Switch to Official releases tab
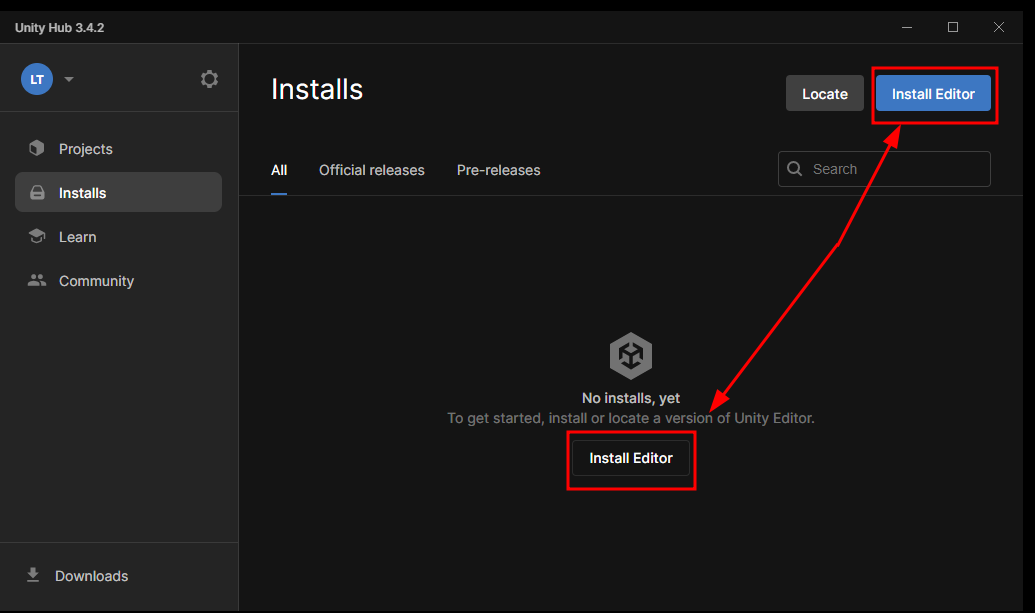Viewport: 1035px width, 613px height. coord(372,170)
